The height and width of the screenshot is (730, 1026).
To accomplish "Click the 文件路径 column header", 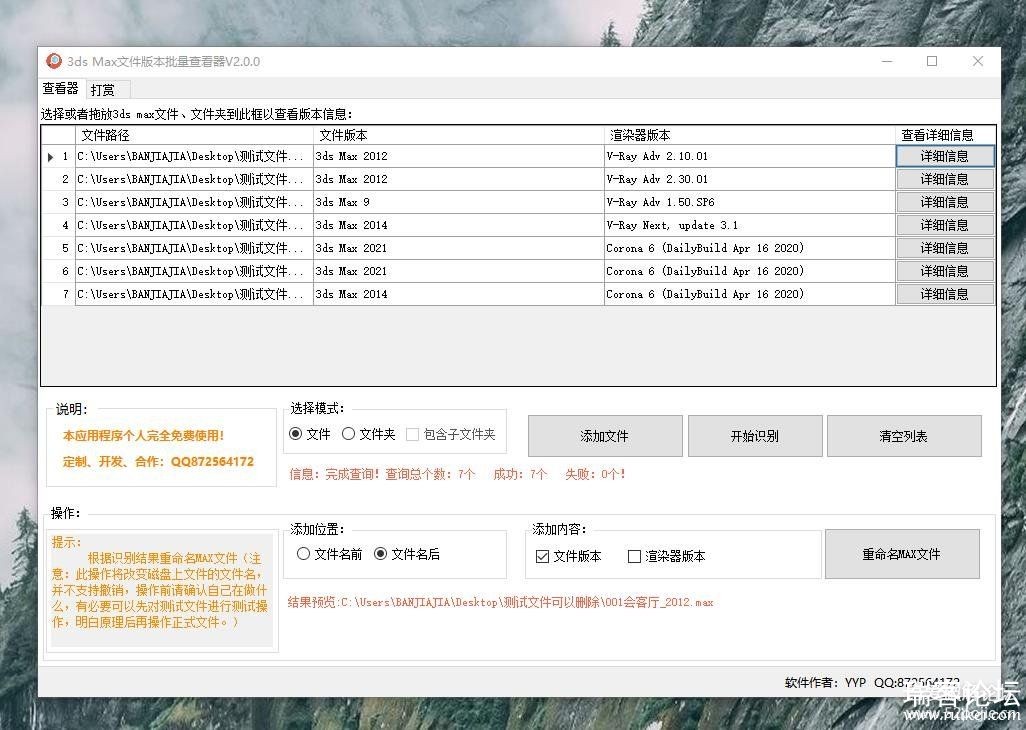I will (x=194, y=135).
